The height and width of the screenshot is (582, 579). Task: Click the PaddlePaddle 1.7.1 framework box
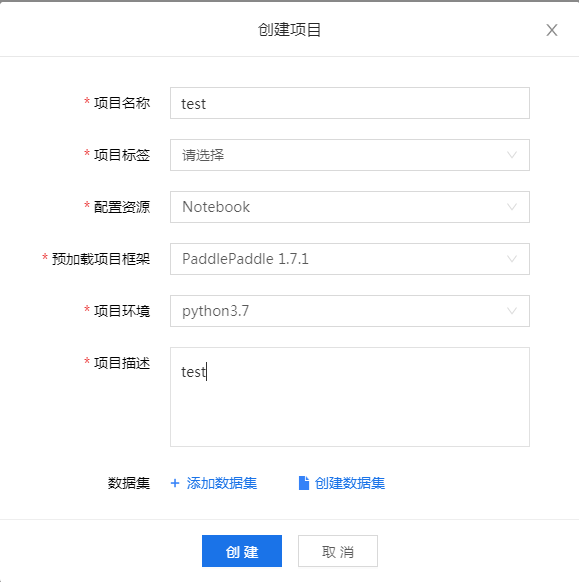(x=350, y=259)
